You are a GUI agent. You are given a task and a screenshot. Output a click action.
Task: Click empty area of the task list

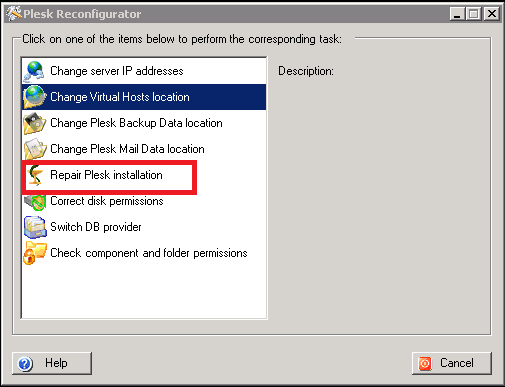tap(144, 292)
